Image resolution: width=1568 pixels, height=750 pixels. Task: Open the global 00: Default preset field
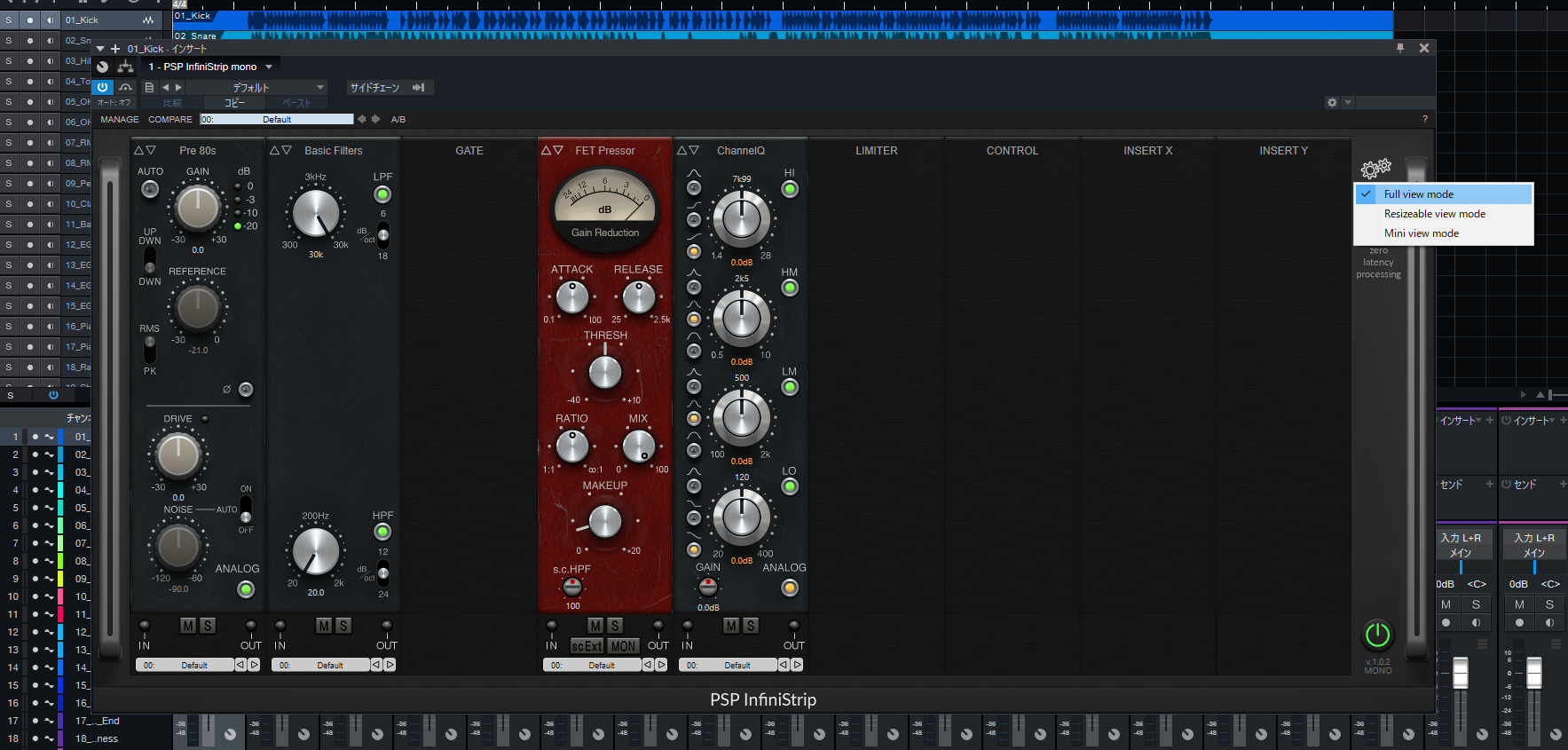click(277, 119)
